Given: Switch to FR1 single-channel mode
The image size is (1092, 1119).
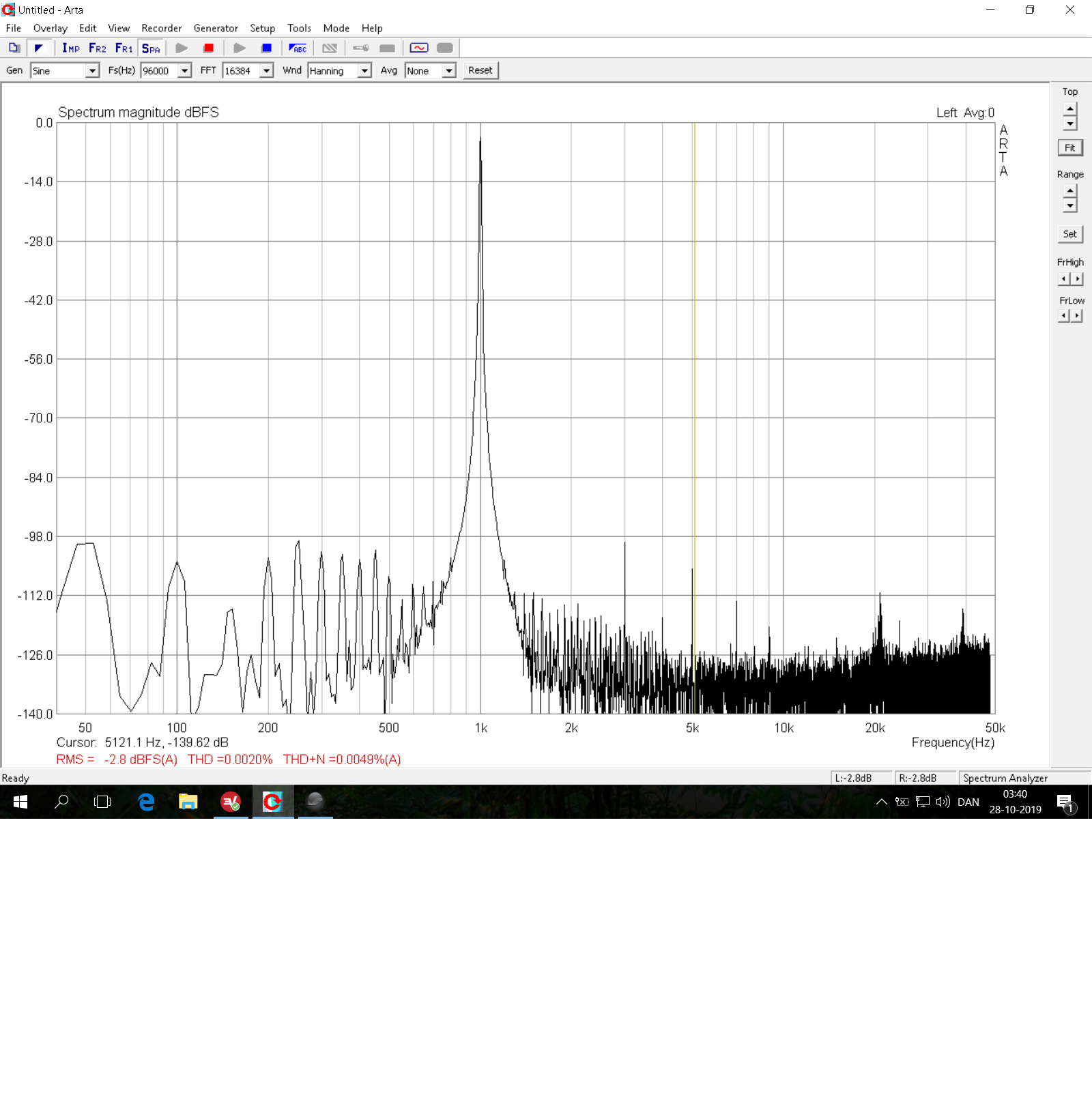Looking at the screenshot, I should tap(124, 48).
